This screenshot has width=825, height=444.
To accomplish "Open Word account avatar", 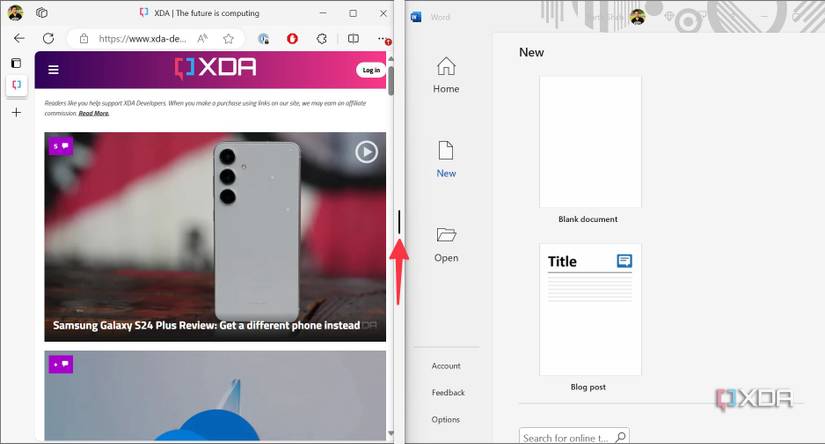I will pos(638,17).
